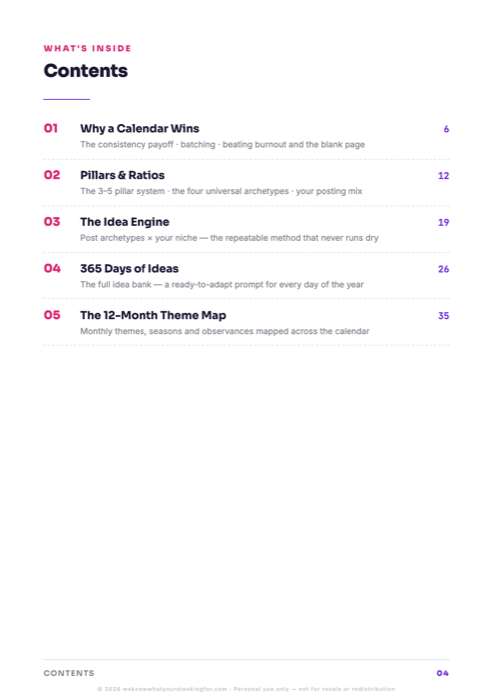
Task: Jump to page 26 entry
Action: click(x=443, y=269)
